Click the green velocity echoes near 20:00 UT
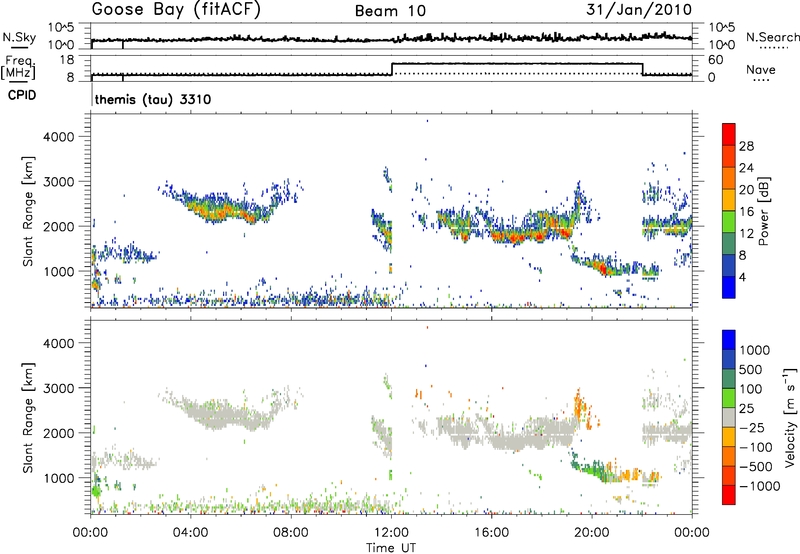800x554 pixels. (x=589, y=467)
